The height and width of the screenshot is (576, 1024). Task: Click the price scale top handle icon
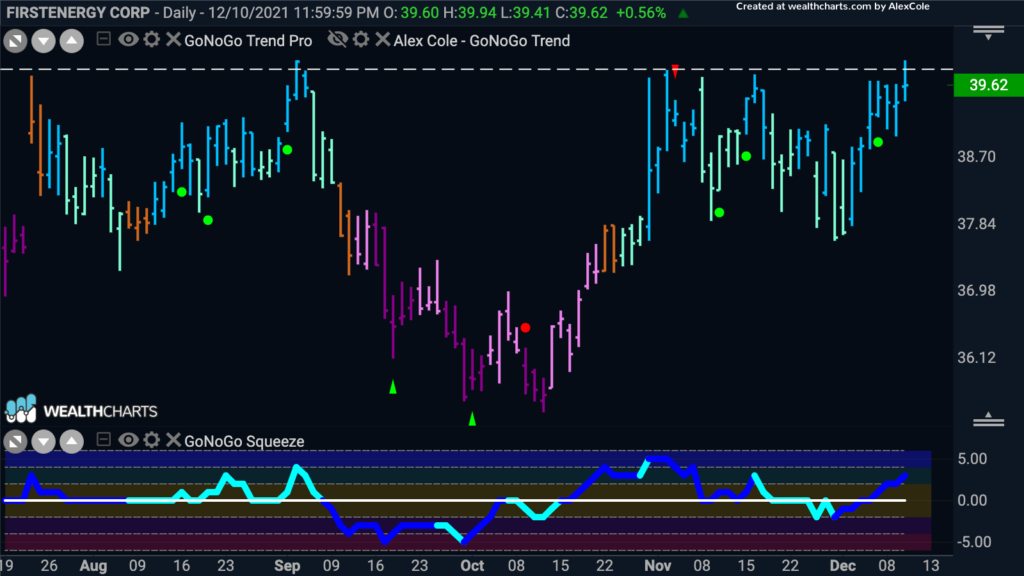click(x=989, y=33)
